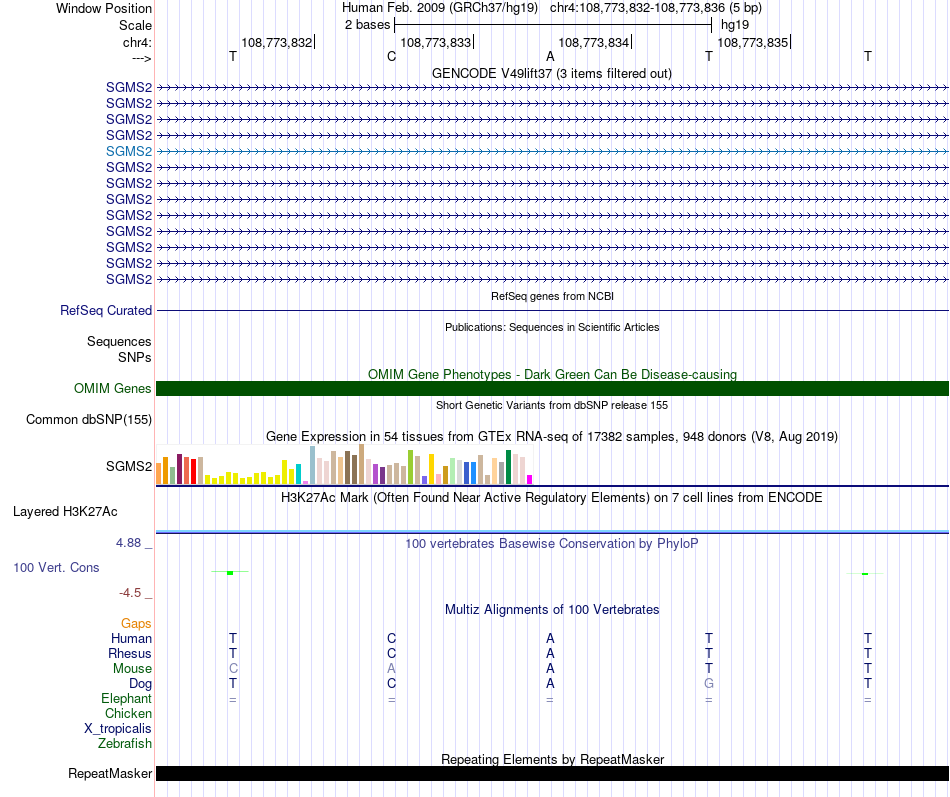950x797 pixels.
Task: Click the Window Position track label
Action: click(x=104, y=8)
